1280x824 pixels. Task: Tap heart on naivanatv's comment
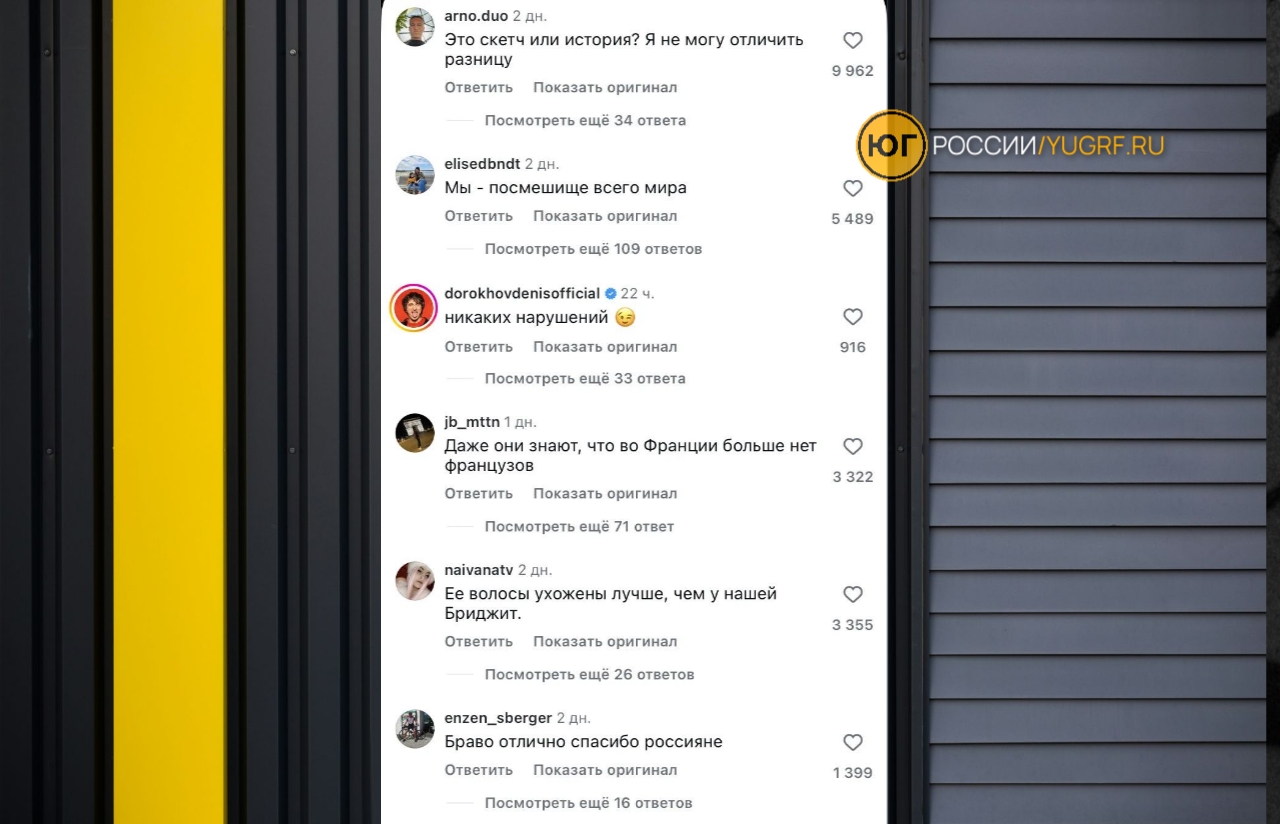(x=852, y=595)
